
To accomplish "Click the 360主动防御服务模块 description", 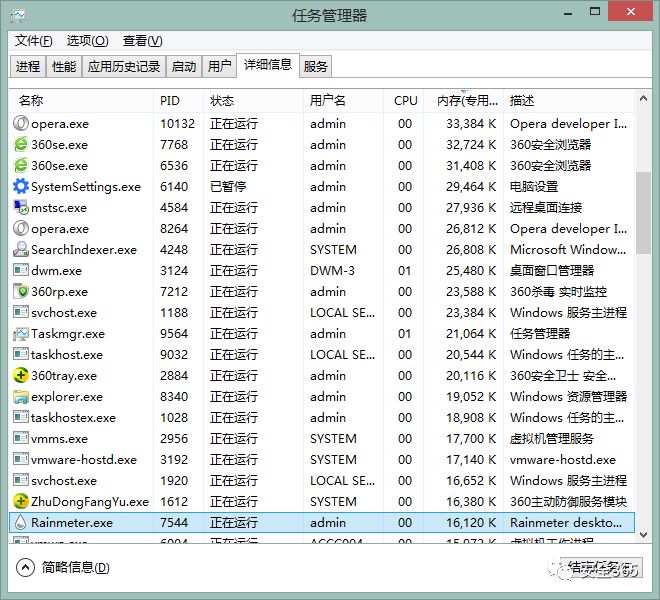I will point(568,501).
